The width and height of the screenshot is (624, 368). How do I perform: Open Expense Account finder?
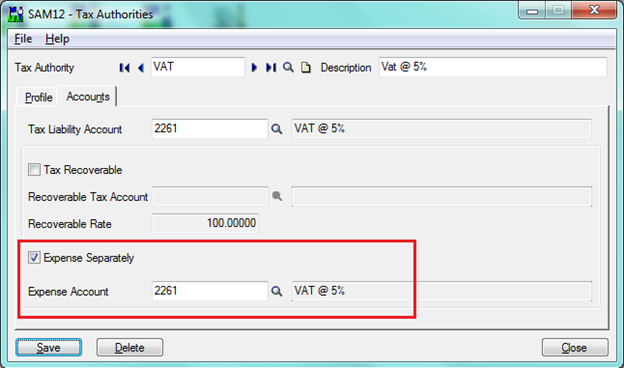click(277, 291)
